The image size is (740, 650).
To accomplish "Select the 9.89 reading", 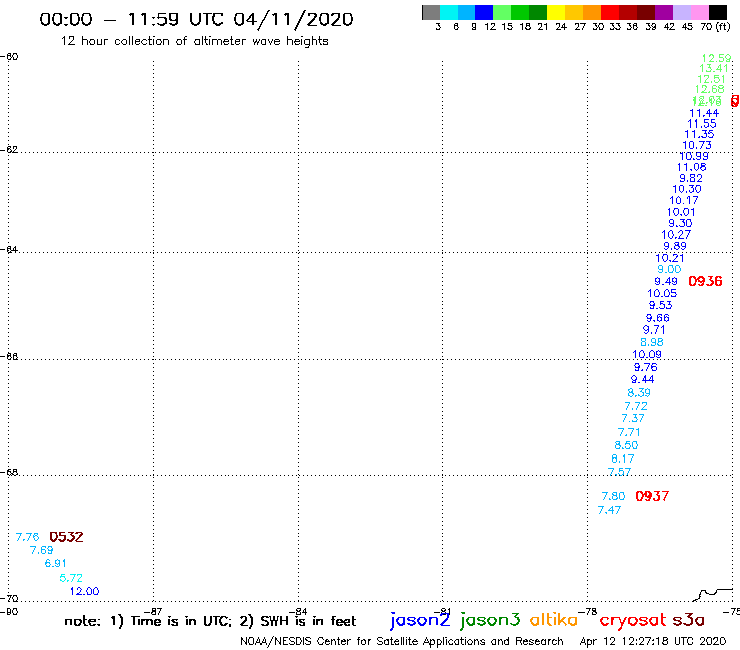I will pos(675,246).
